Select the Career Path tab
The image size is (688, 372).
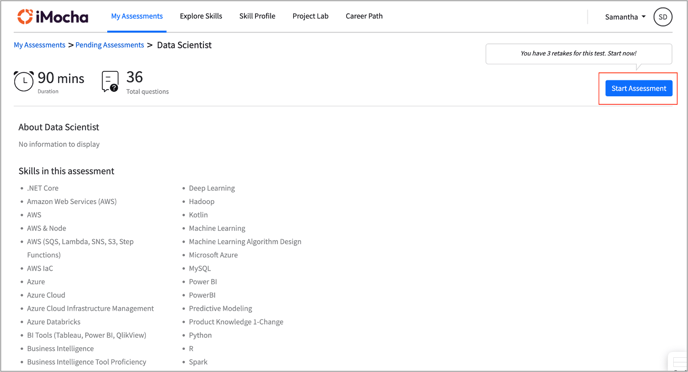click(364, 16)
